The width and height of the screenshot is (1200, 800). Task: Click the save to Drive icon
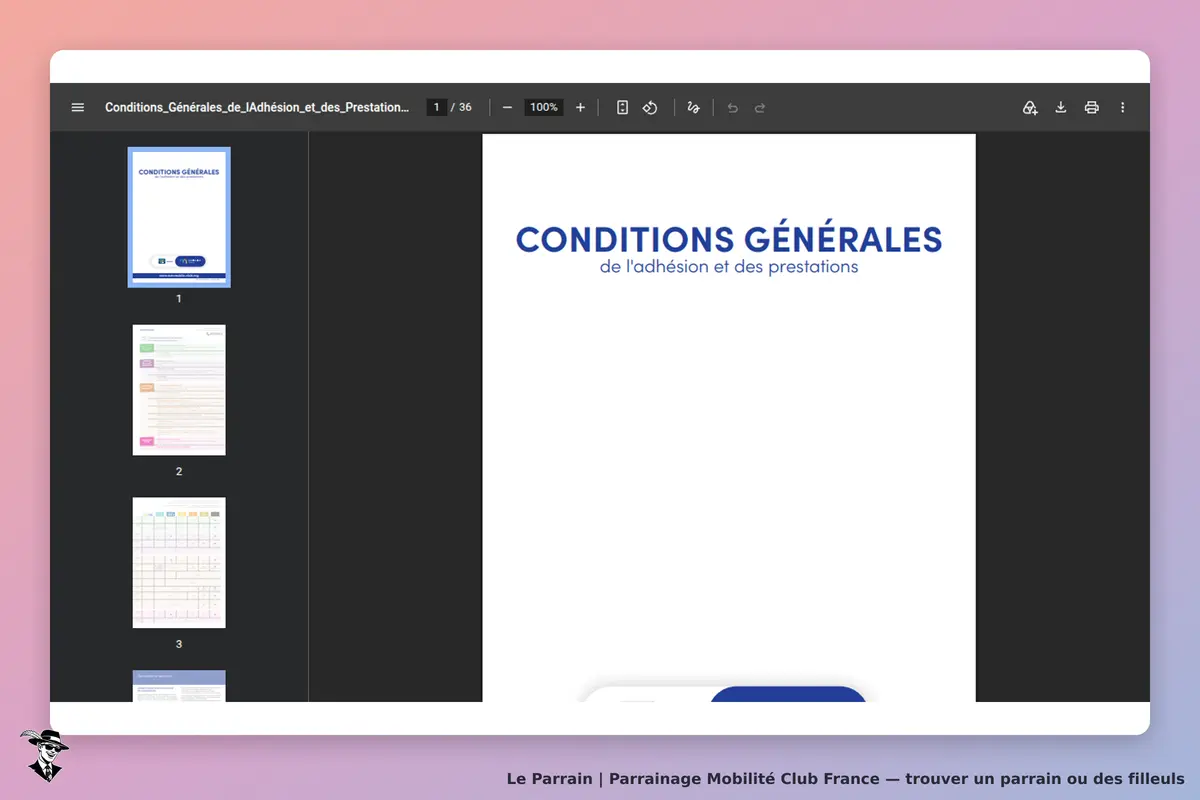[x=1030, y=107]
